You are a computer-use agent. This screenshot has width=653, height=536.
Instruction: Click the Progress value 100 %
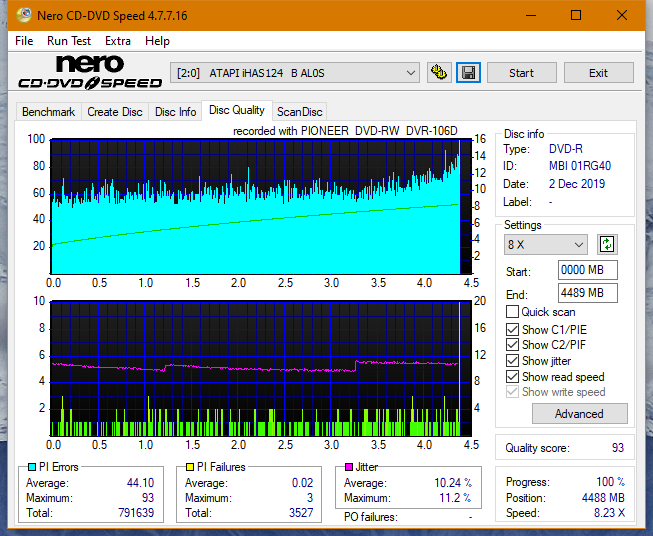click(611, 482)
